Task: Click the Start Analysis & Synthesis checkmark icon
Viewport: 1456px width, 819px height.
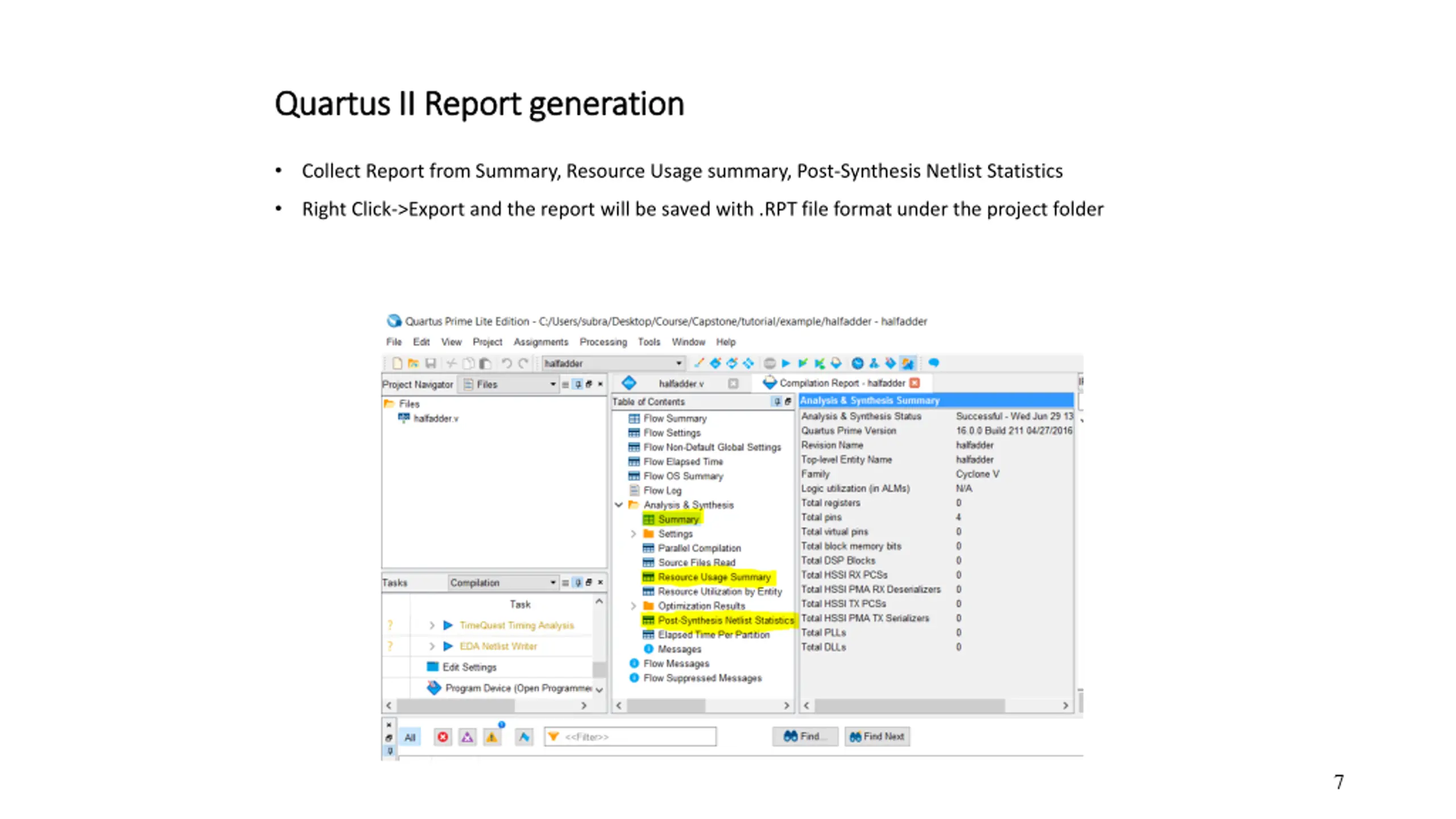Action: (x=803, y=363)
